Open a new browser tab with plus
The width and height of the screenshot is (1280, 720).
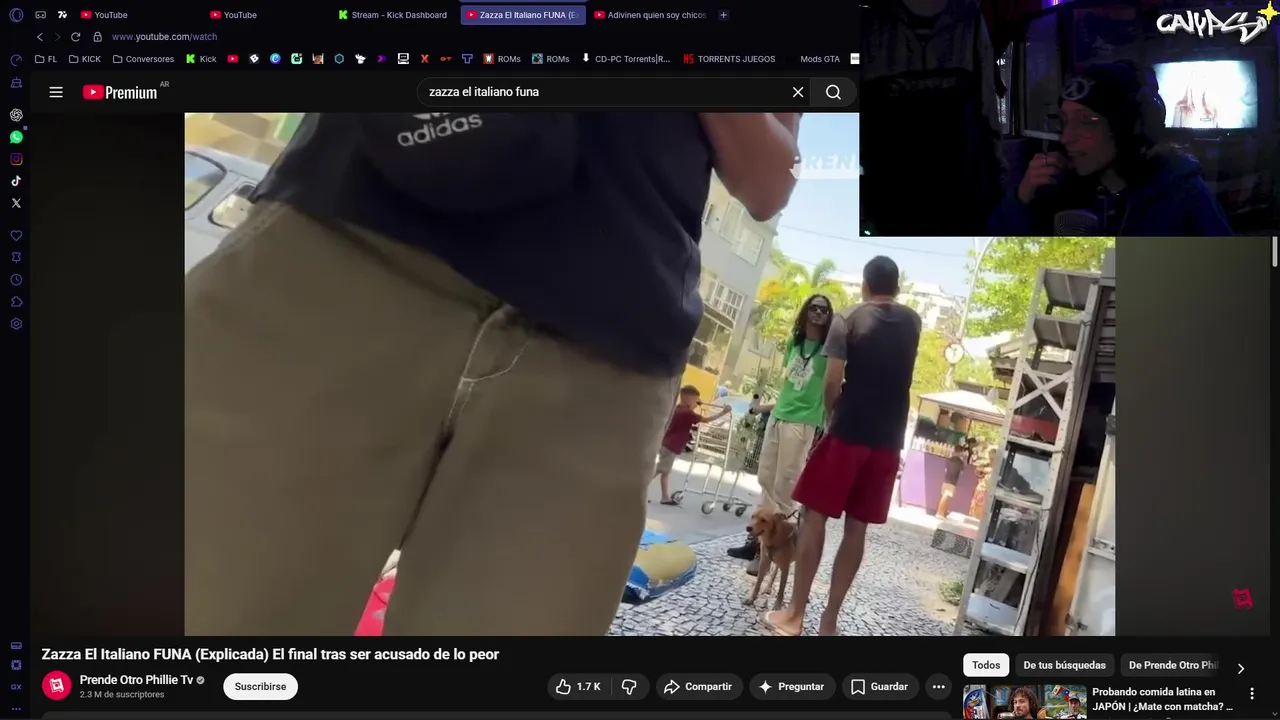pos(723,15)
